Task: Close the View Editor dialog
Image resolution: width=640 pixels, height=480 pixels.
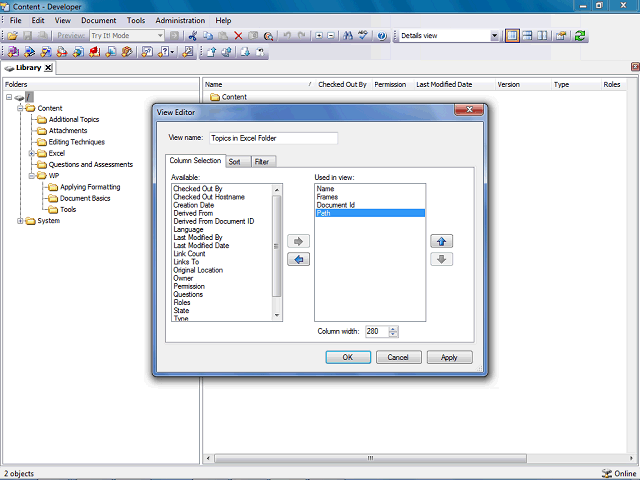Action: (x=469, y=109)
